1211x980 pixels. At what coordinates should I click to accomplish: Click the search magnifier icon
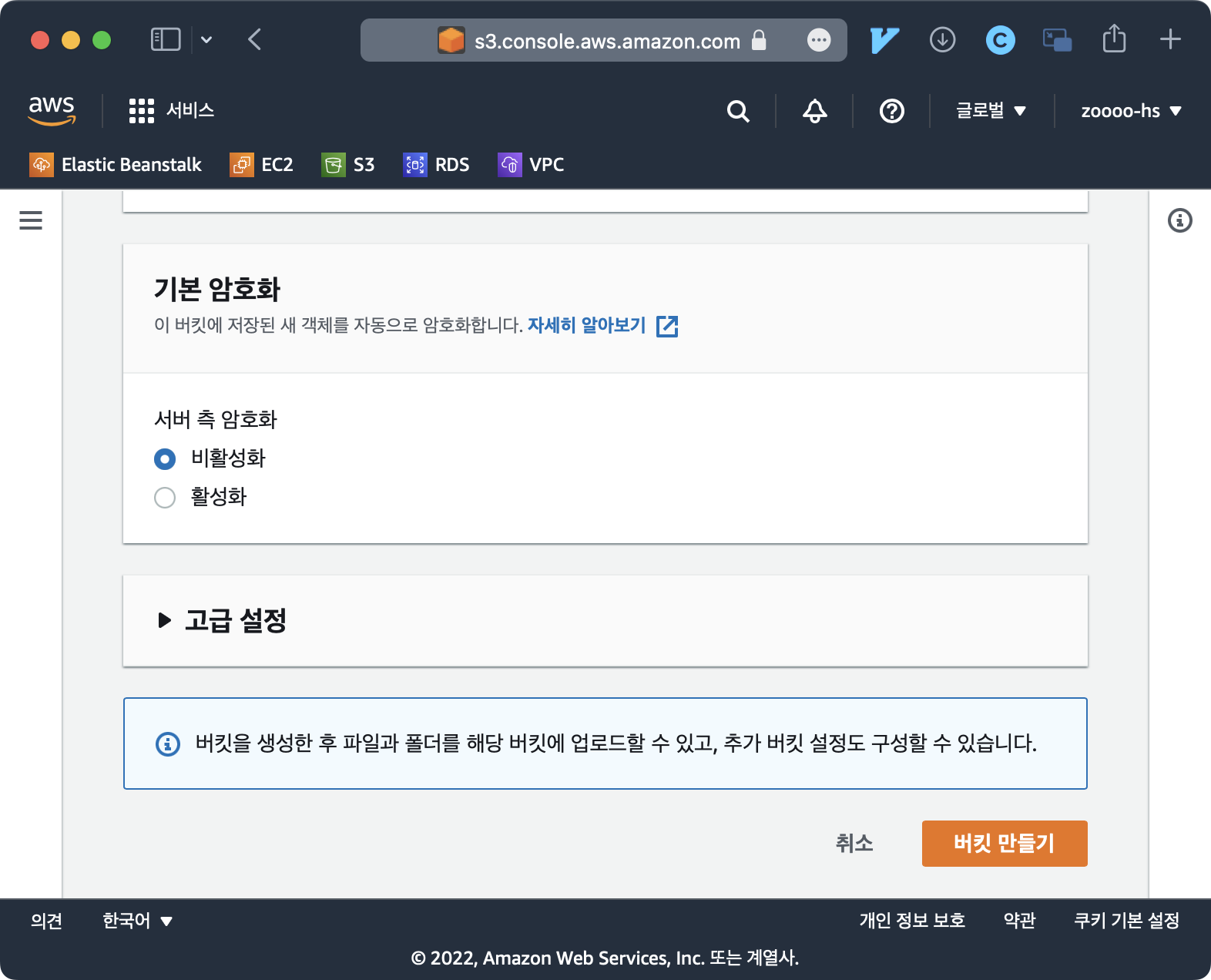(x=738, y=111)
